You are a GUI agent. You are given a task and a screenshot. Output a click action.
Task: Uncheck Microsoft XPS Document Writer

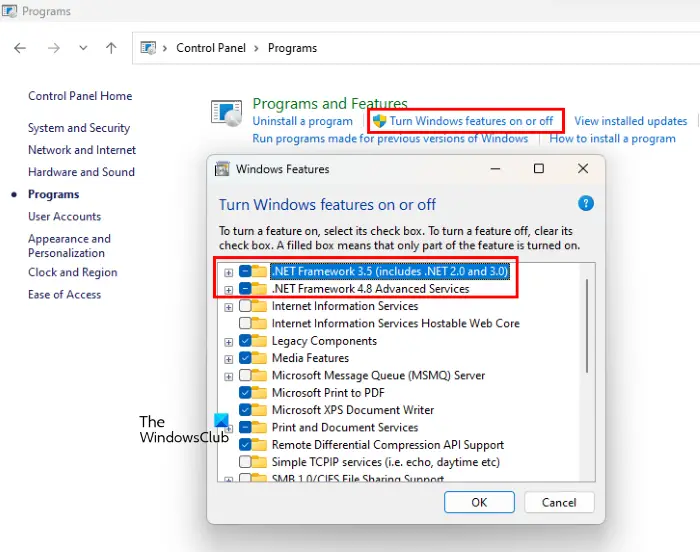(245, 410)
